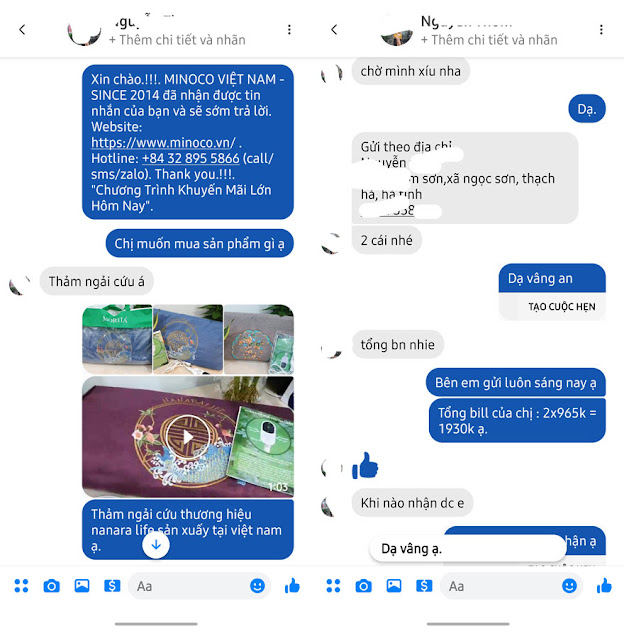
Task: Open more apps grid in left chat
Action: pyautogui.click(x=21, y=586)
